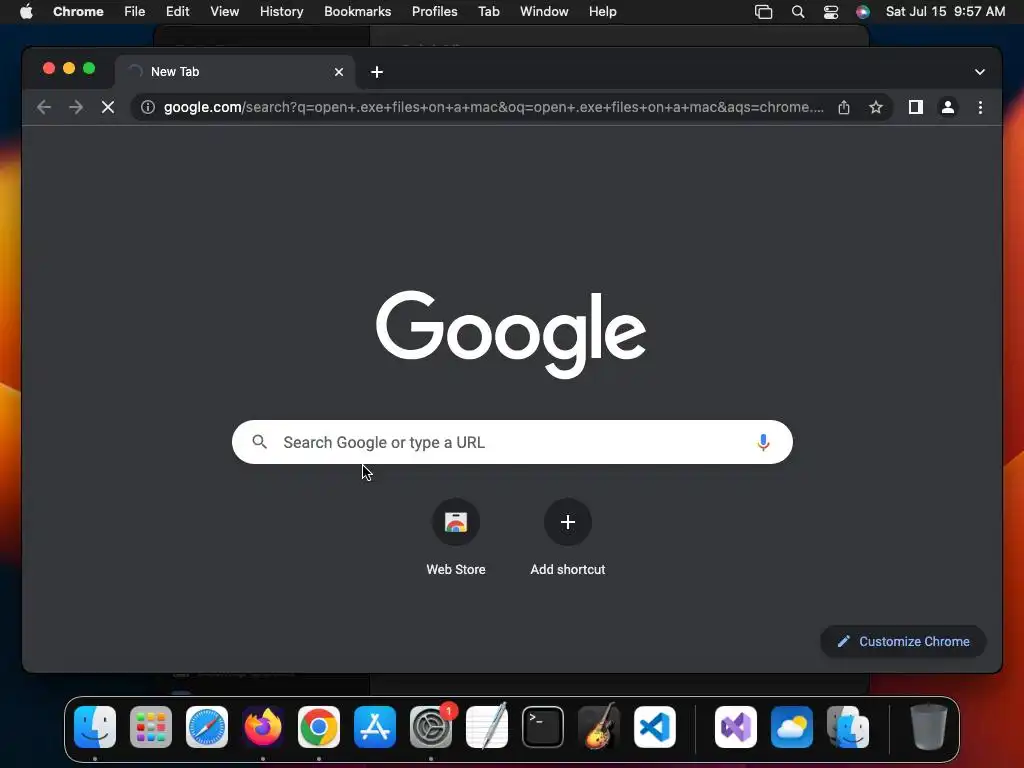1024x768 pixels.
Task: Open Control Center in the menu bar
Action: click(x=831, y=12)
